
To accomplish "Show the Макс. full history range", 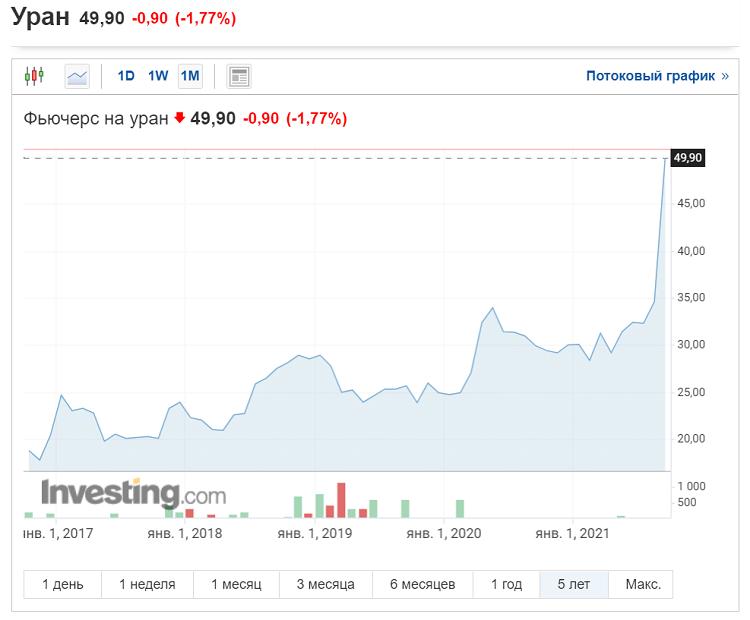I will pos(641,584).
